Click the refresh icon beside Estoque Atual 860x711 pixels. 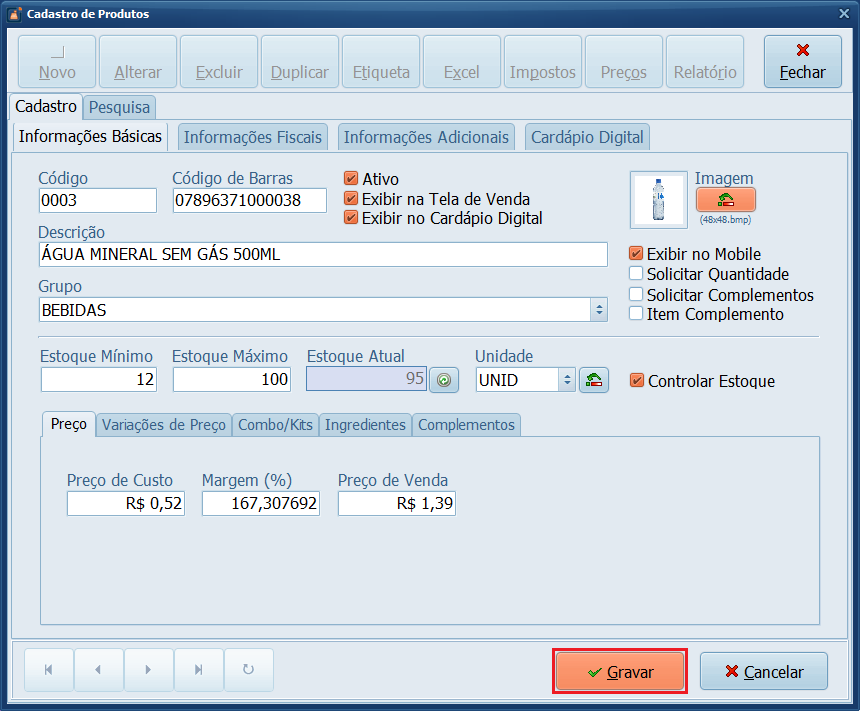(x=443, y=380)
